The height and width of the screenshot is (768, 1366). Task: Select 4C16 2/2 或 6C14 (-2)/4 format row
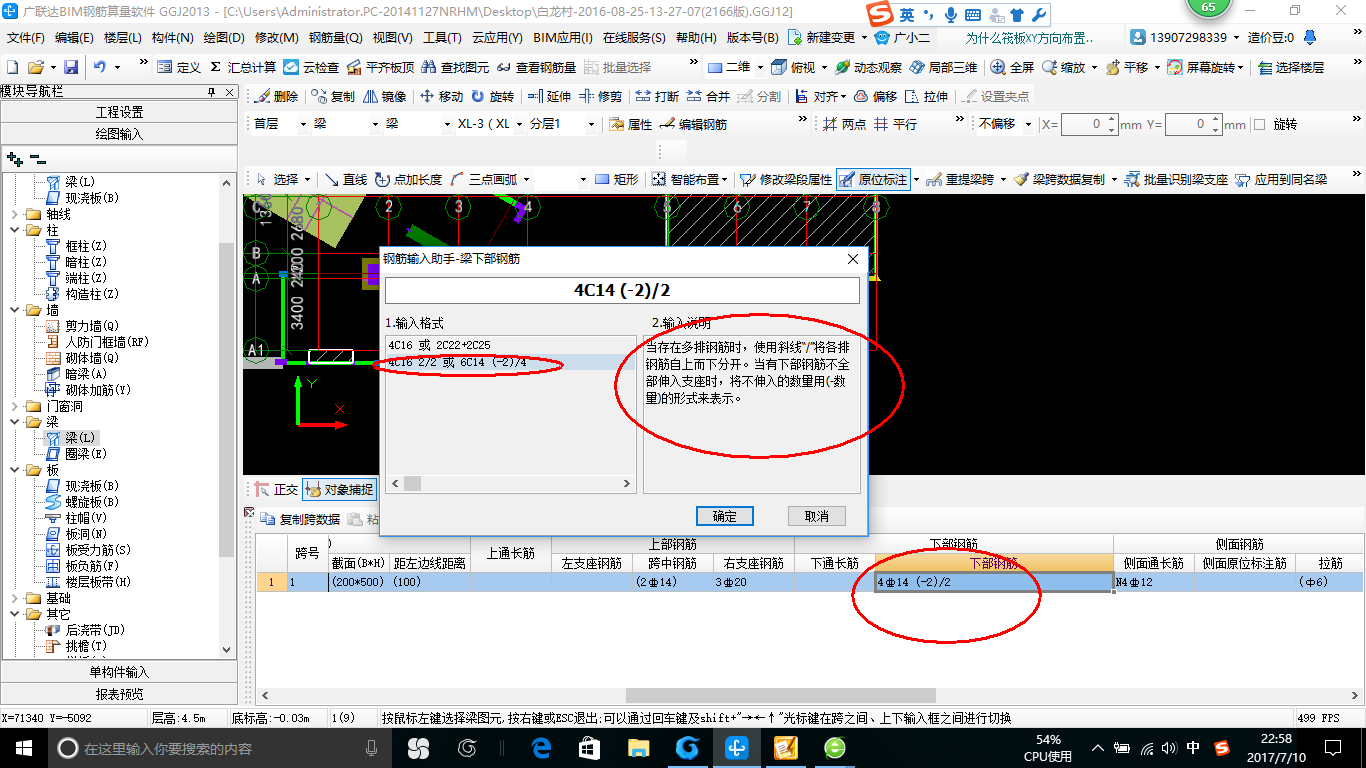[x=510, y=362]
